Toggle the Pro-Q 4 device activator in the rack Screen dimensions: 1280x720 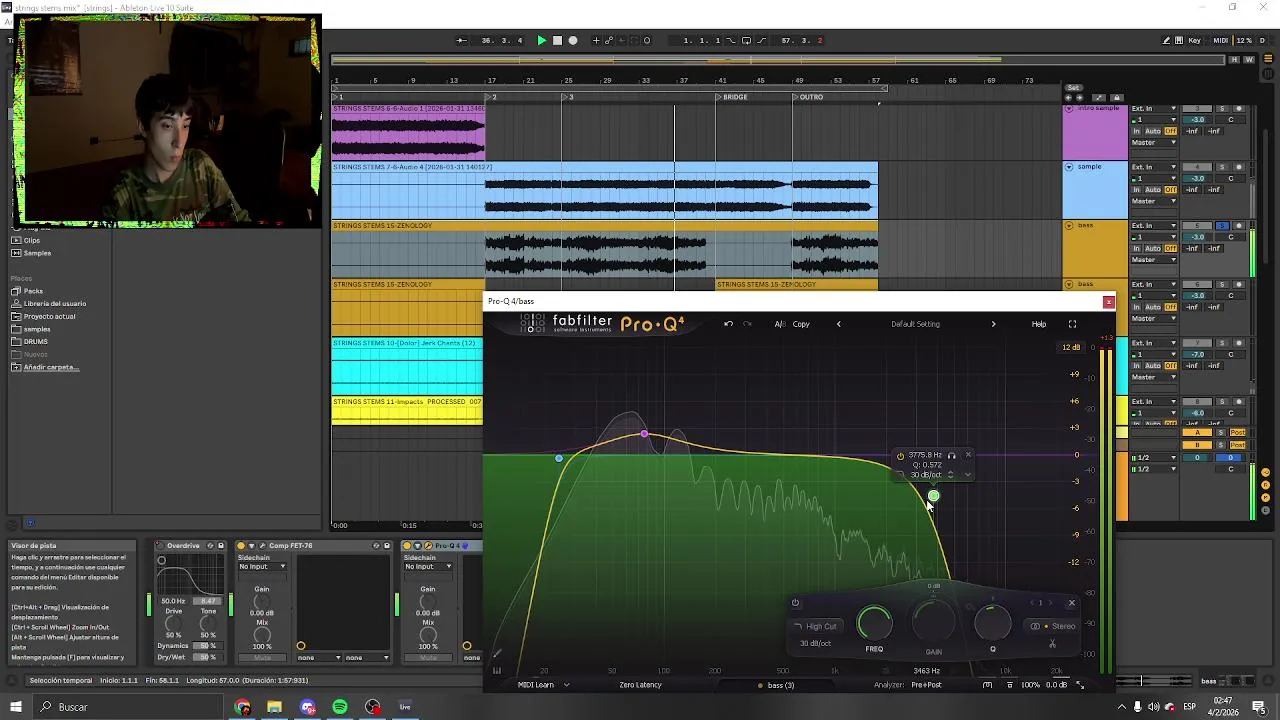point(408,546)
